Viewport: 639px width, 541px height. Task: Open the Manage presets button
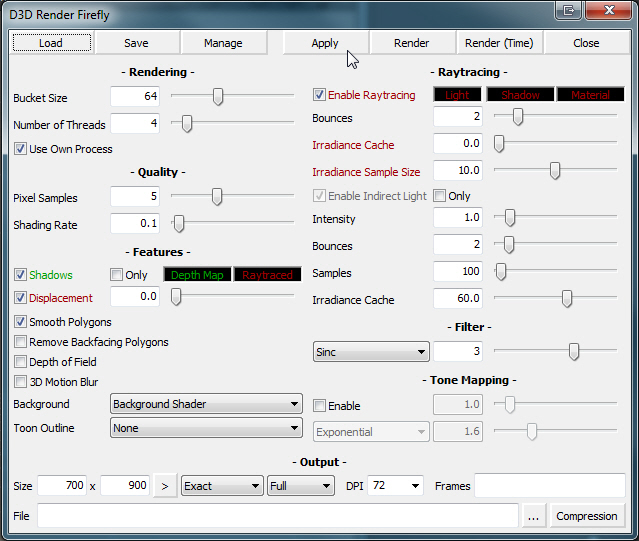coord(223,43)
